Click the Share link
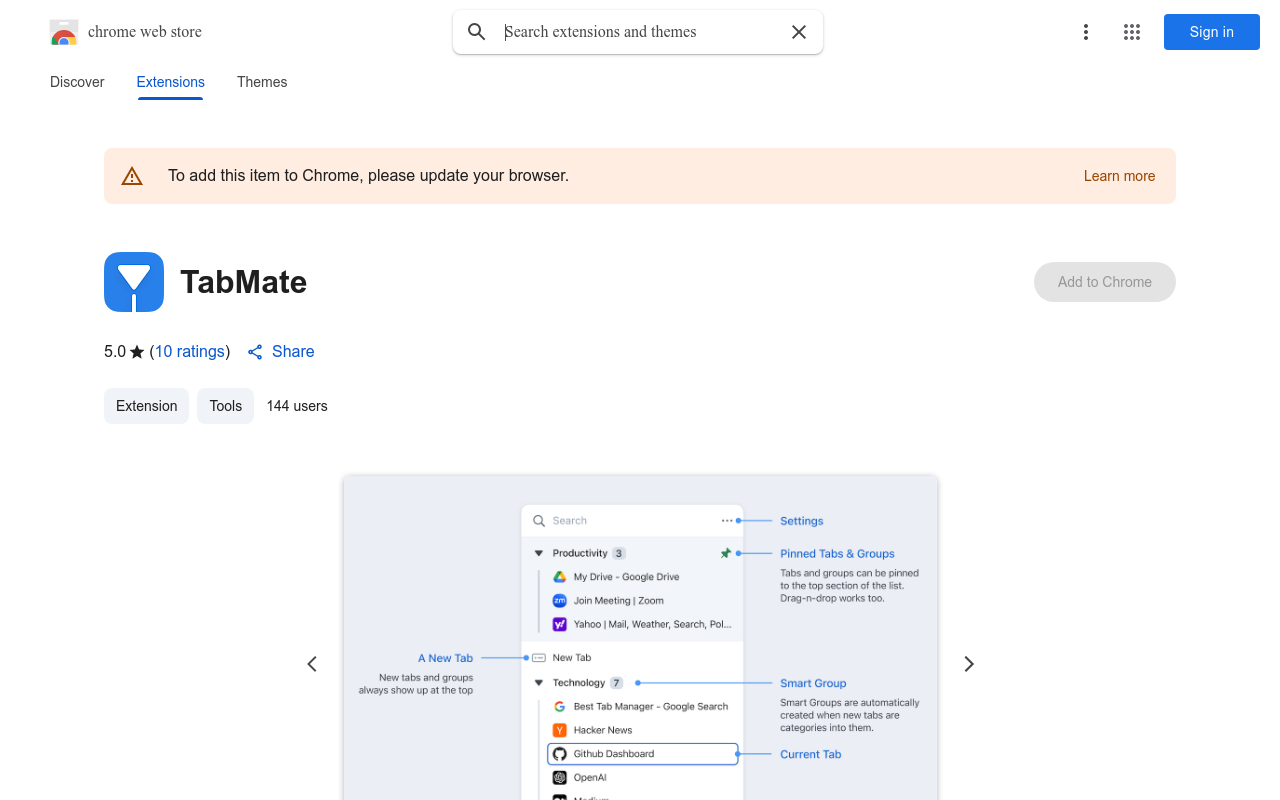Image resolution: width=1280 pixels, height=800 pixels. [293, 352]
